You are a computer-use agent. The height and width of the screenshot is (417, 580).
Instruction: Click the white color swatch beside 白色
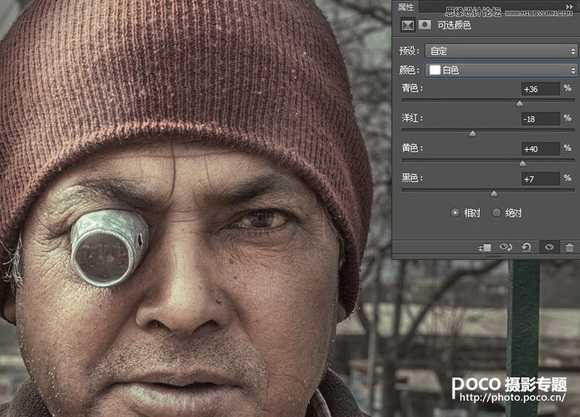coord(435,70)
